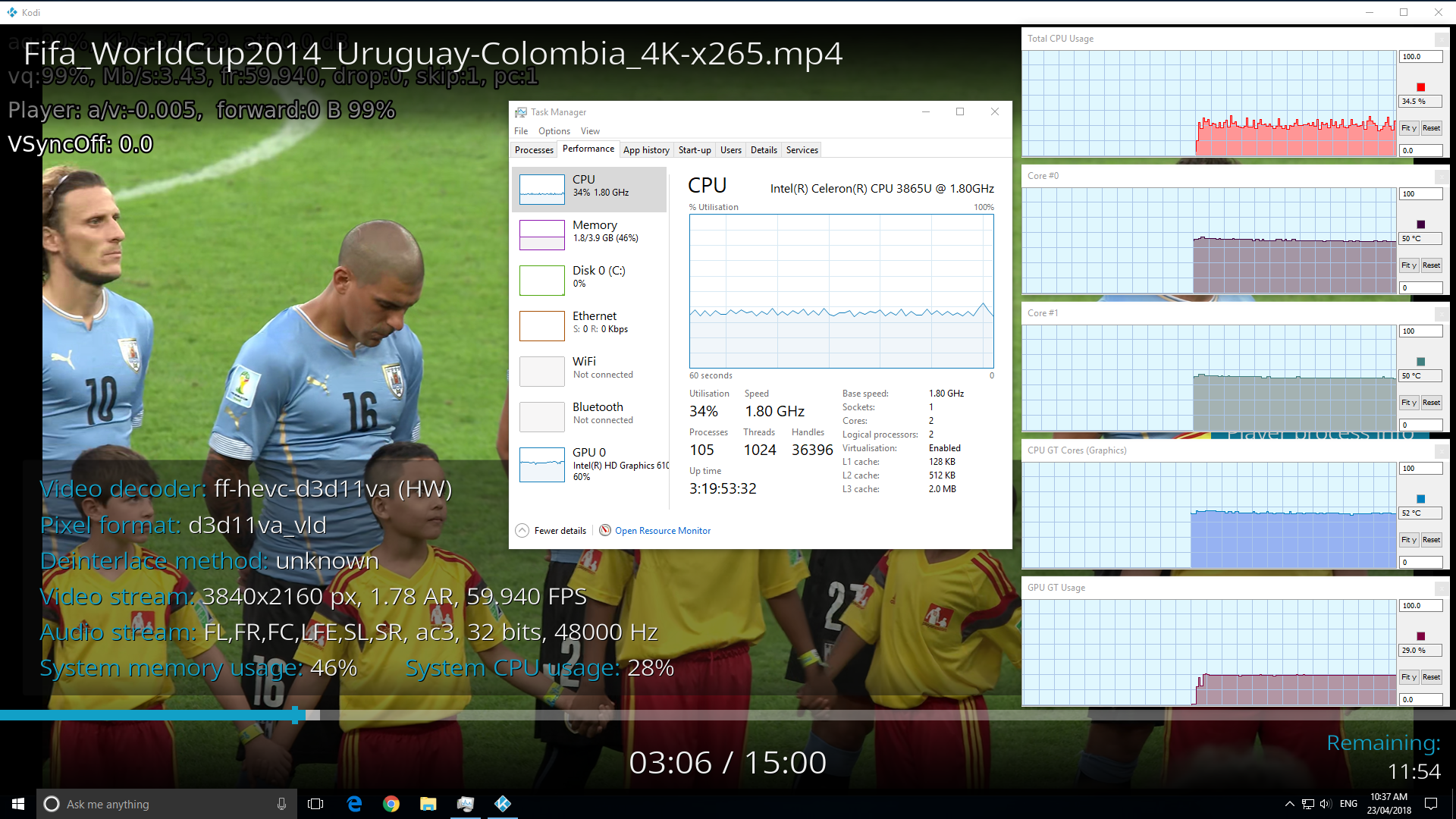Image resolution: width=1456 pixels, height=819 pixels.
Task: Open the Services tab
Action: [802, 150]
